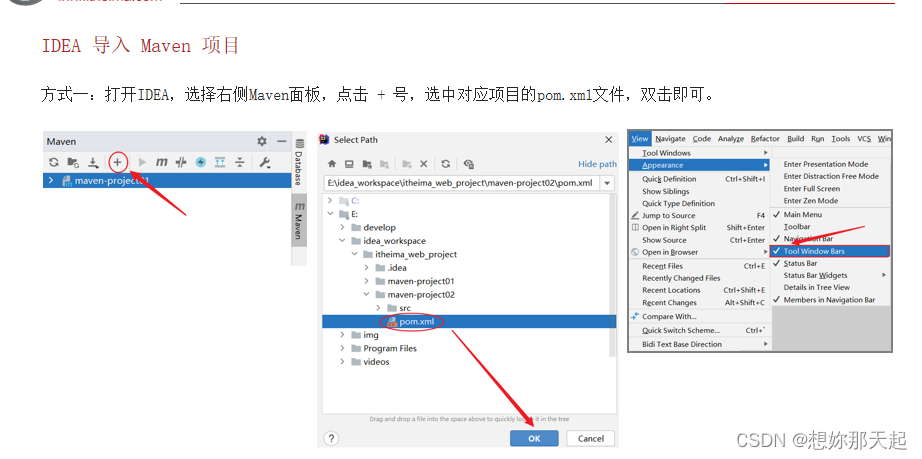The width and height of the screenshot is (922, 459).
Task: Toggle Details in Tree View option
Action: [x=830, y=287]
